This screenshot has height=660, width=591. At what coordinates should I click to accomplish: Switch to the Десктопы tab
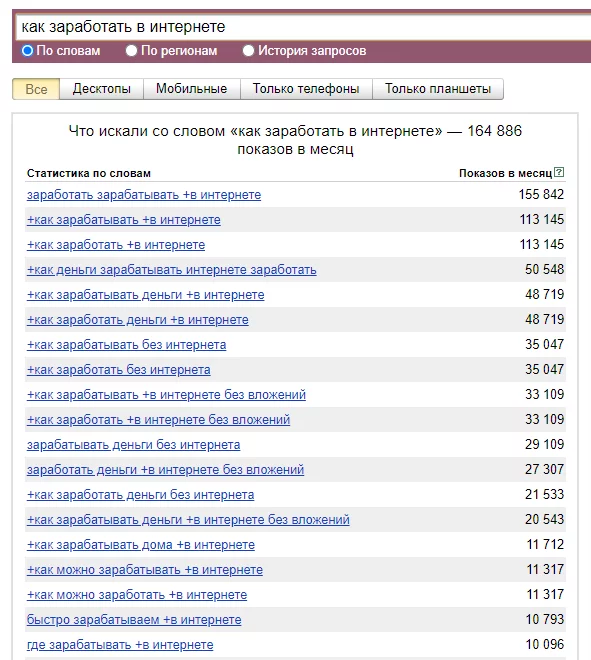101,89
